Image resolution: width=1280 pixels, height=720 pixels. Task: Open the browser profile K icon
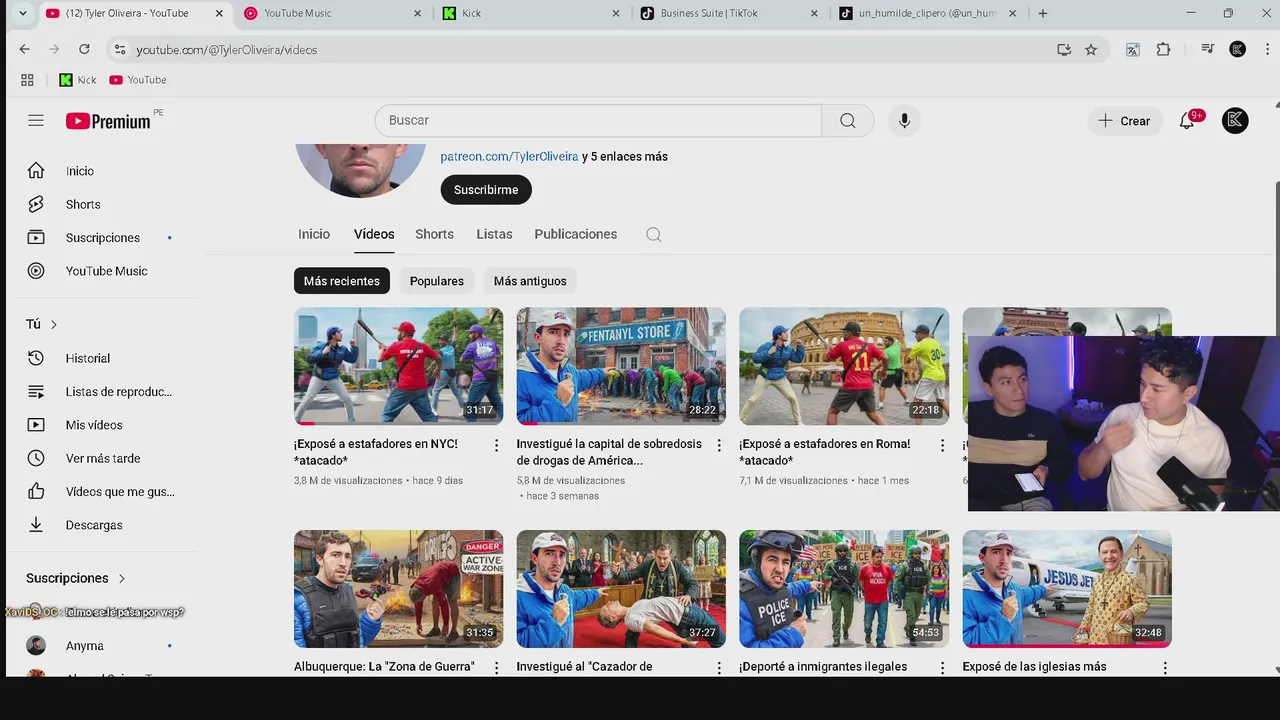1238,49
